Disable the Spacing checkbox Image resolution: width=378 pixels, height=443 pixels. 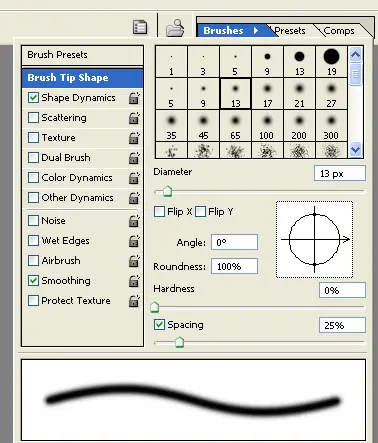tap(159, 324)
